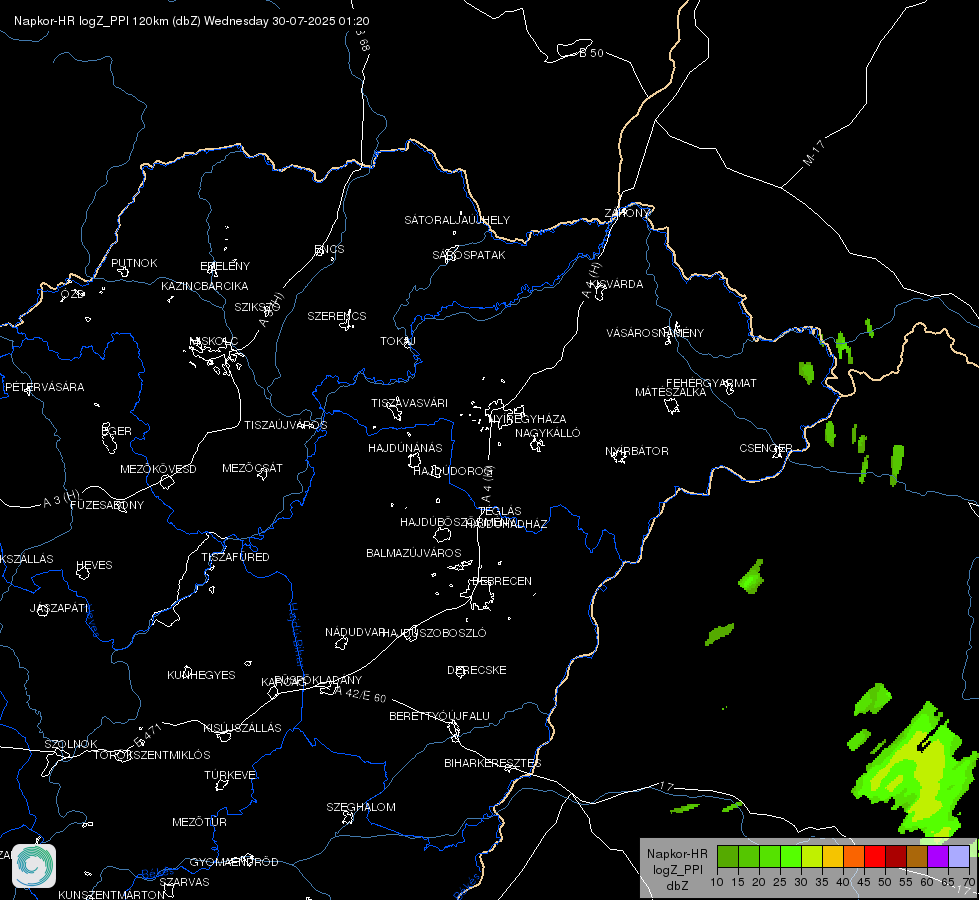Click the FÜZESABONY label
Viewport: 979px width, 900px height.
[x=107, y=505]
